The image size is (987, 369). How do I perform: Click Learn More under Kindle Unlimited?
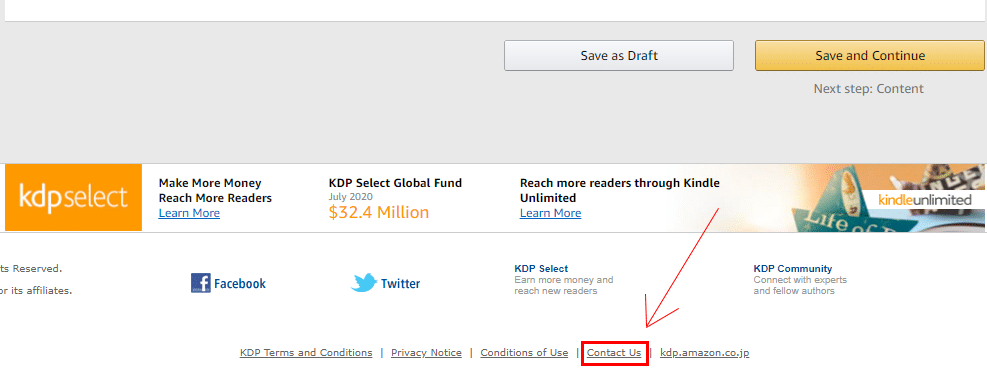tap(550, 213)
